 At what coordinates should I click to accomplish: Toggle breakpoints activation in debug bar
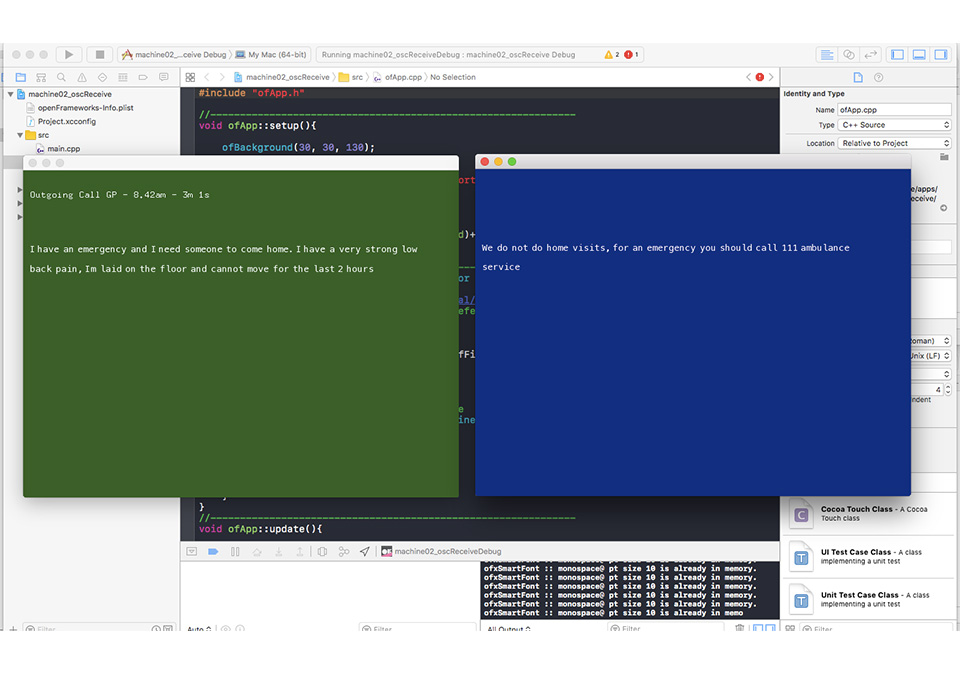(x=213, y=552)
